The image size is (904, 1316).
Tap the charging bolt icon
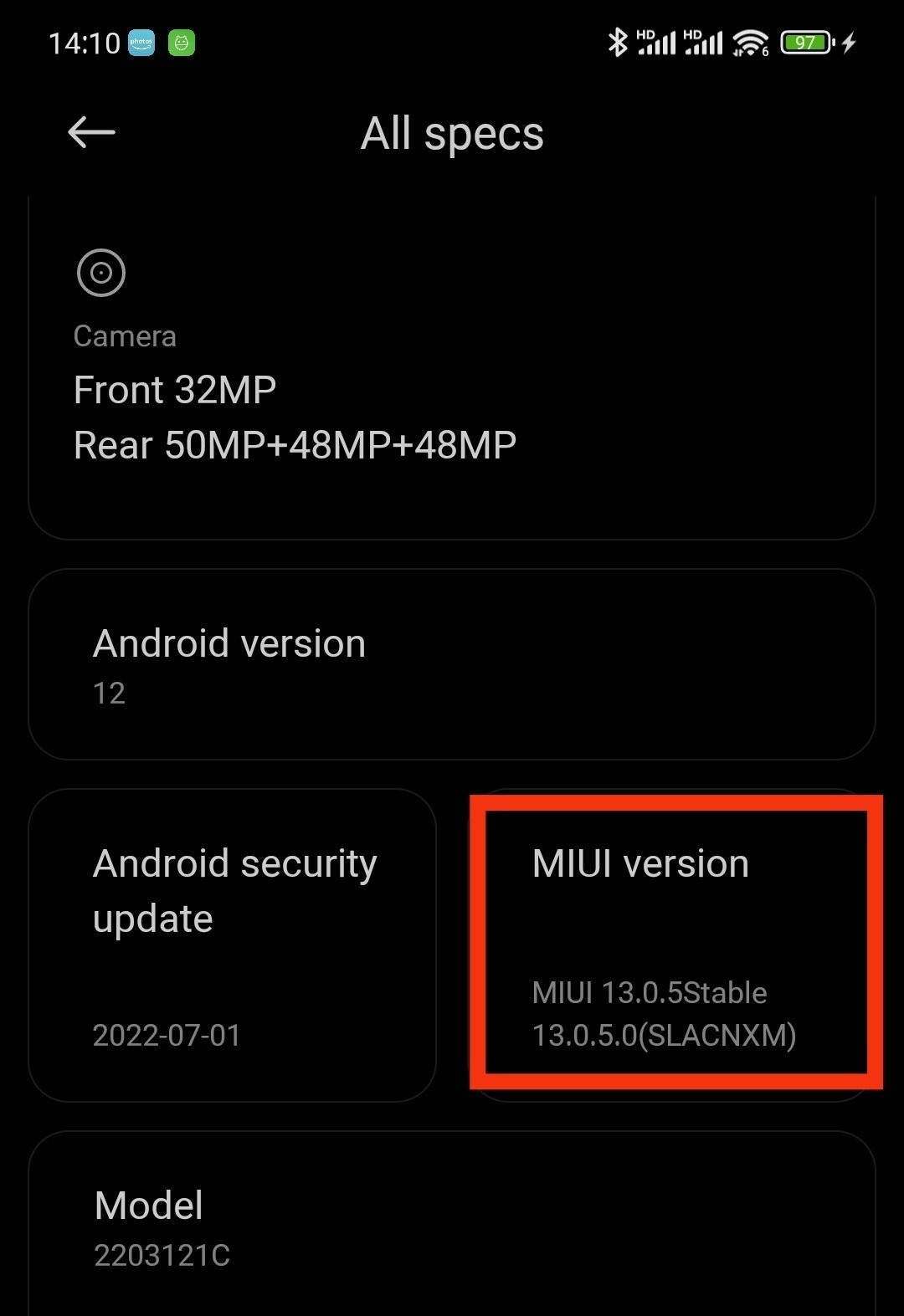click(849, 42)
